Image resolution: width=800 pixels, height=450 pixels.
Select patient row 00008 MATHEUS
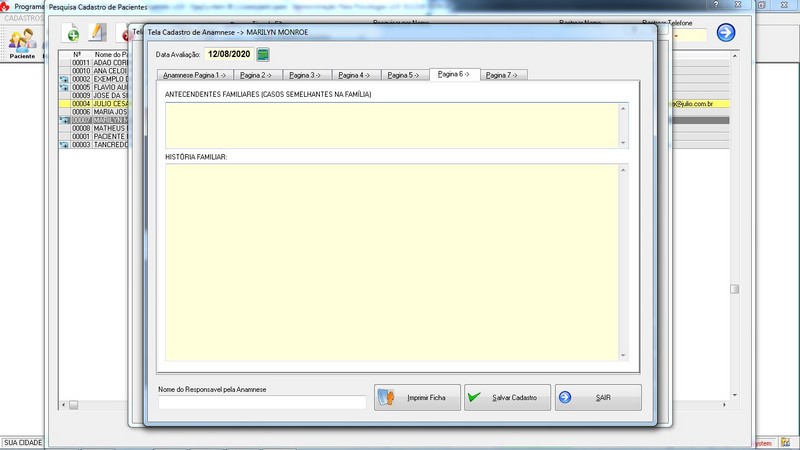tap(94, 128)
